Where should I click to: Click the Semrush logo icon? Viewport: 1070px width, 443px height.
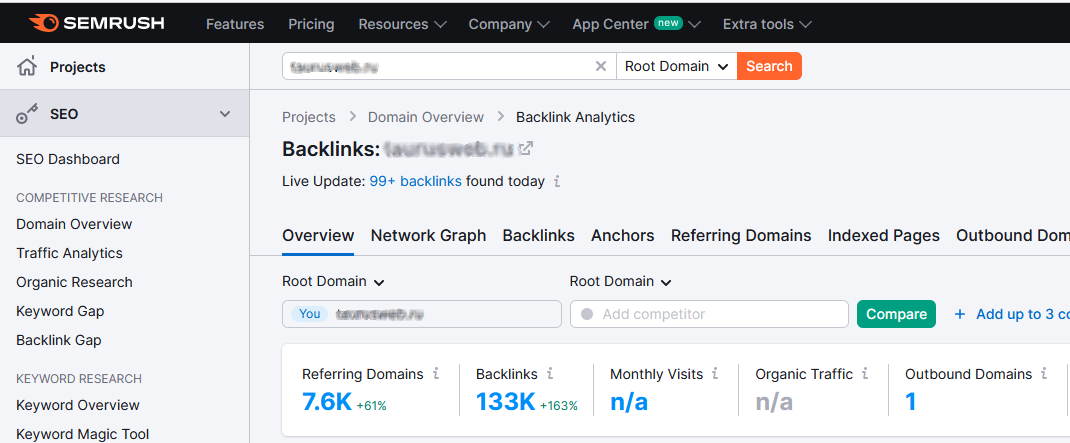click(44, 23)
